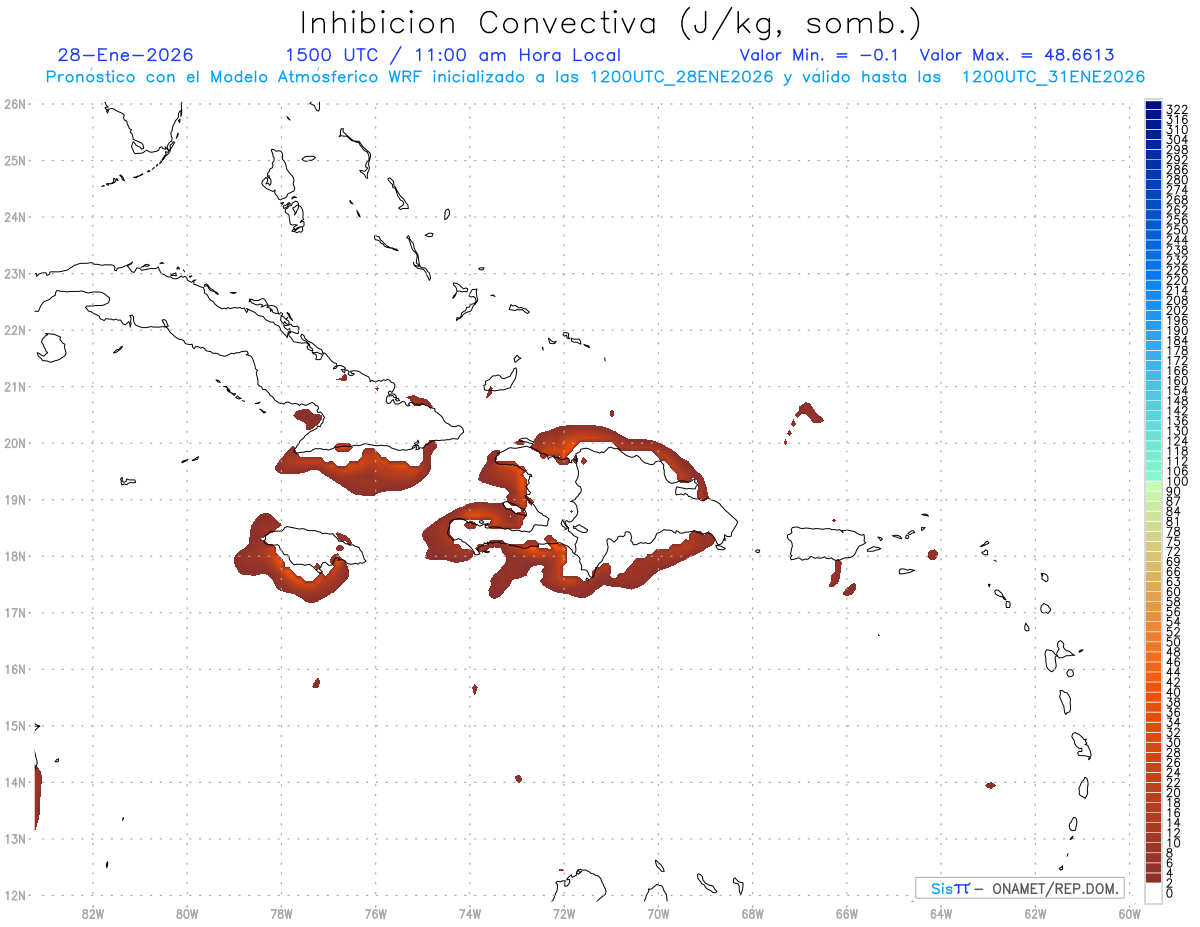Click the colorbar's top value label 322
1200x927 pixels.
(1177, 108)
